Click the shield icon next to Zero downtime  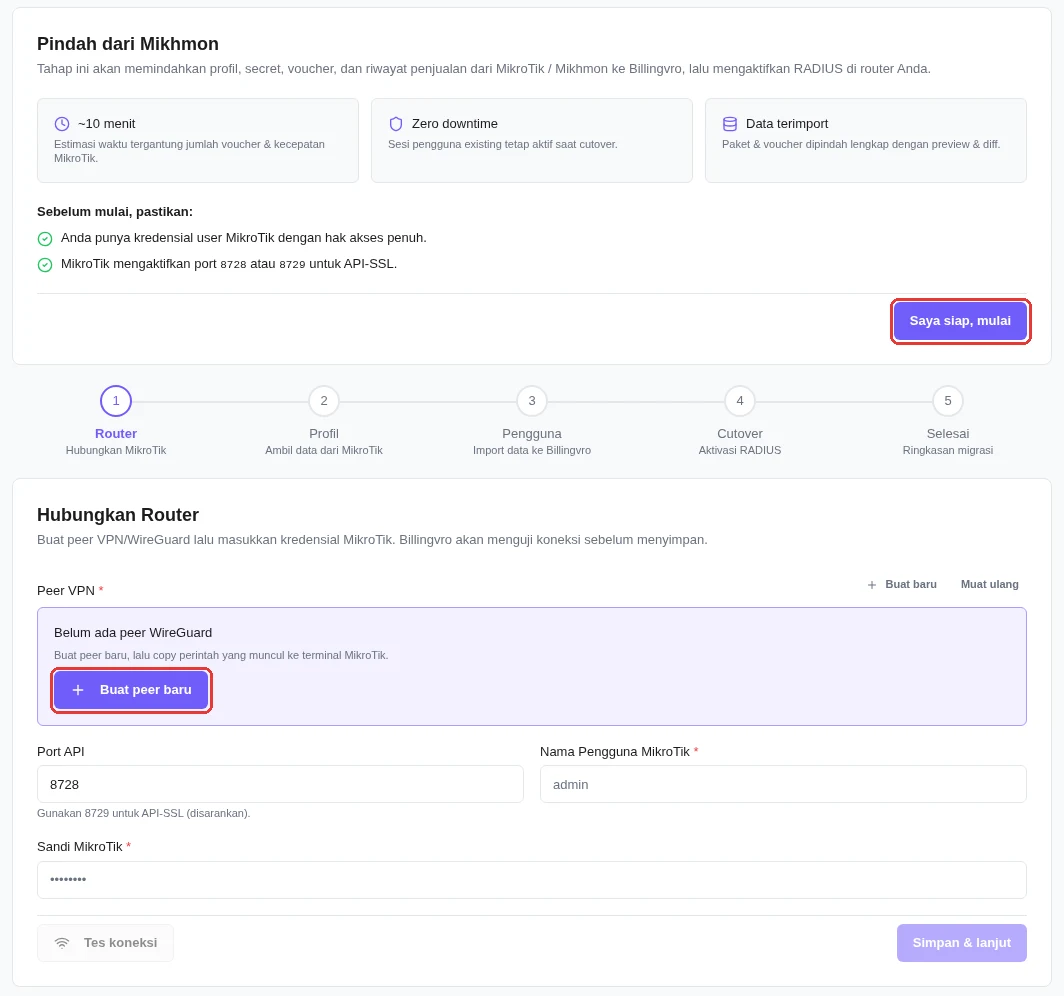coord(396,123)
